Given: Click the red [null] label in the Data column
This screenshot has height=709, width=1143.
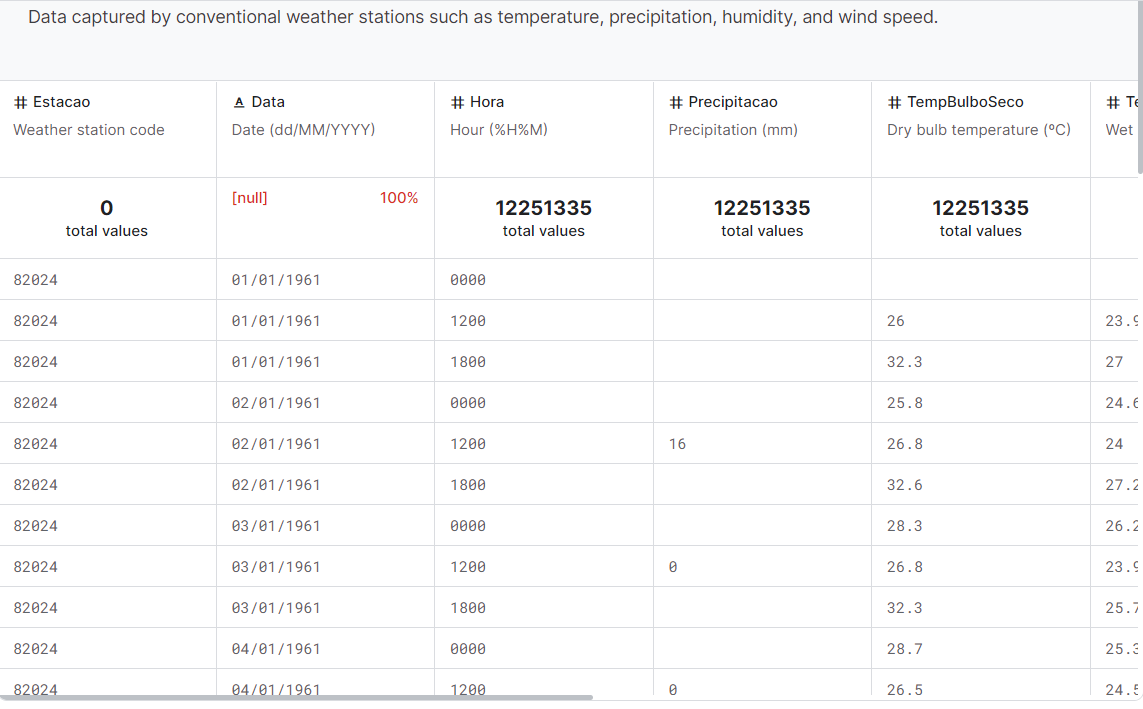Looking at the screenshot, I should (250, 198).
